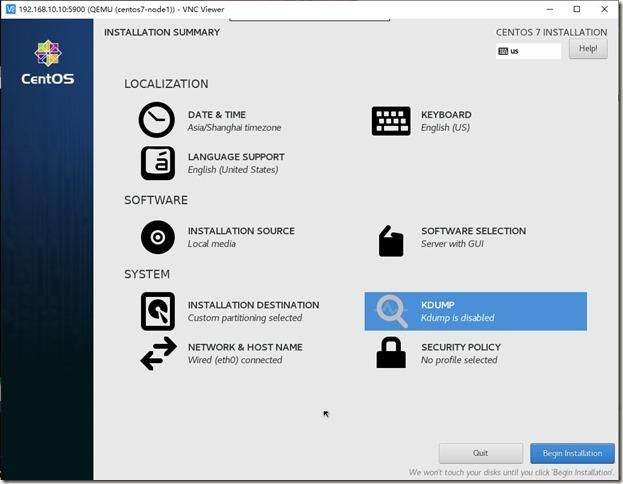Click the Keyboard layout icon
Image resolution: width=623 pixels, height=484 pixels.
391,121
